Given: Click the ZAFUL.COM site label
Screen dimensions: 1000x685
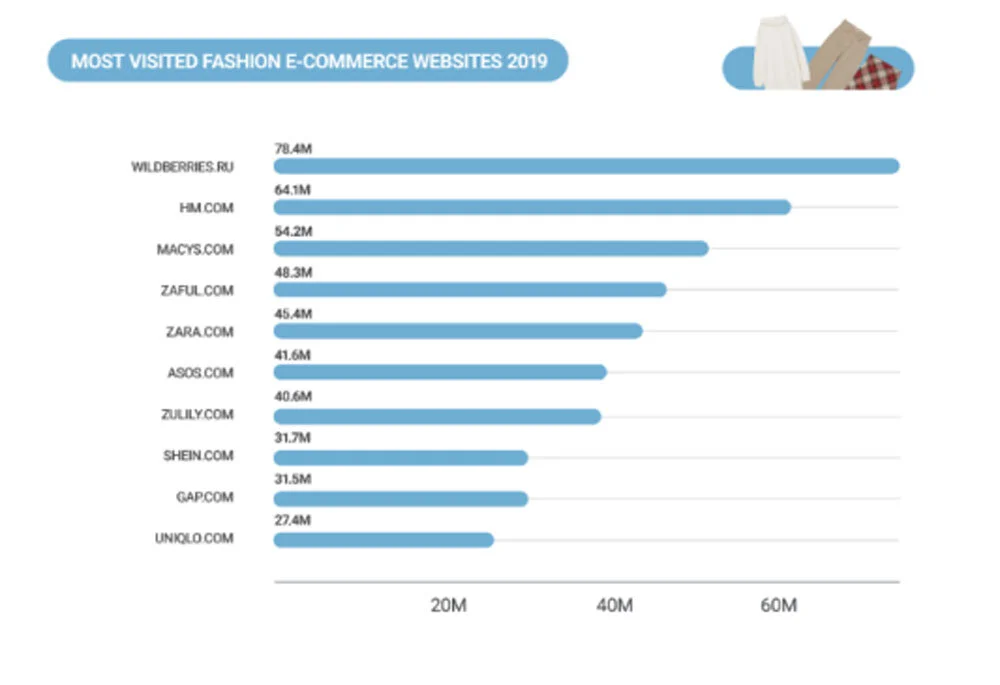Looking at the screenshot, I should coord(200,290).
